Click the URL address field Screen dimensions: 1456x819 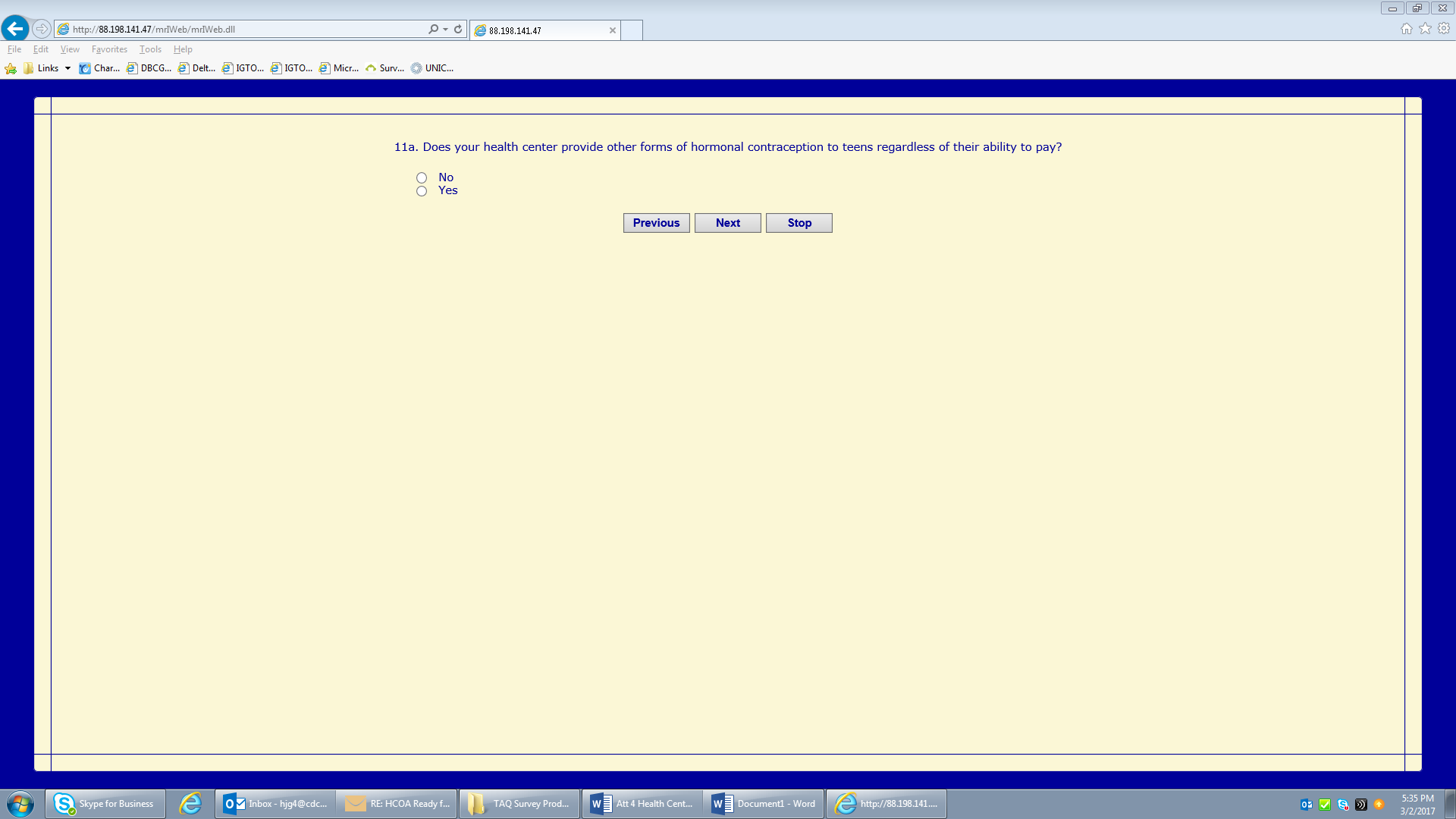click(x=243, y=30)
